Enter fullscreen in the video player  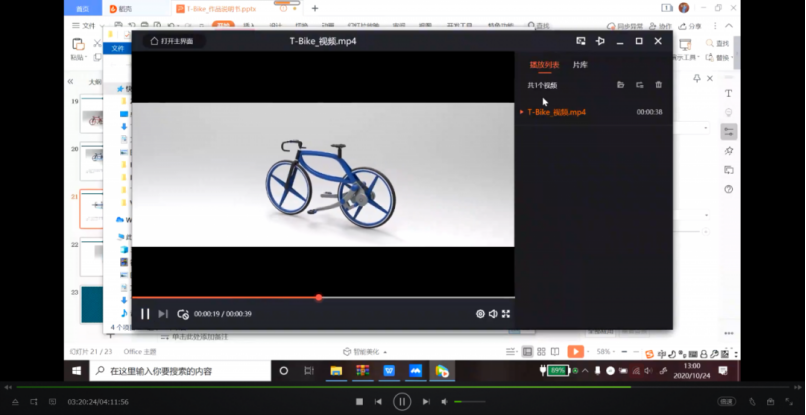(506, 314)
